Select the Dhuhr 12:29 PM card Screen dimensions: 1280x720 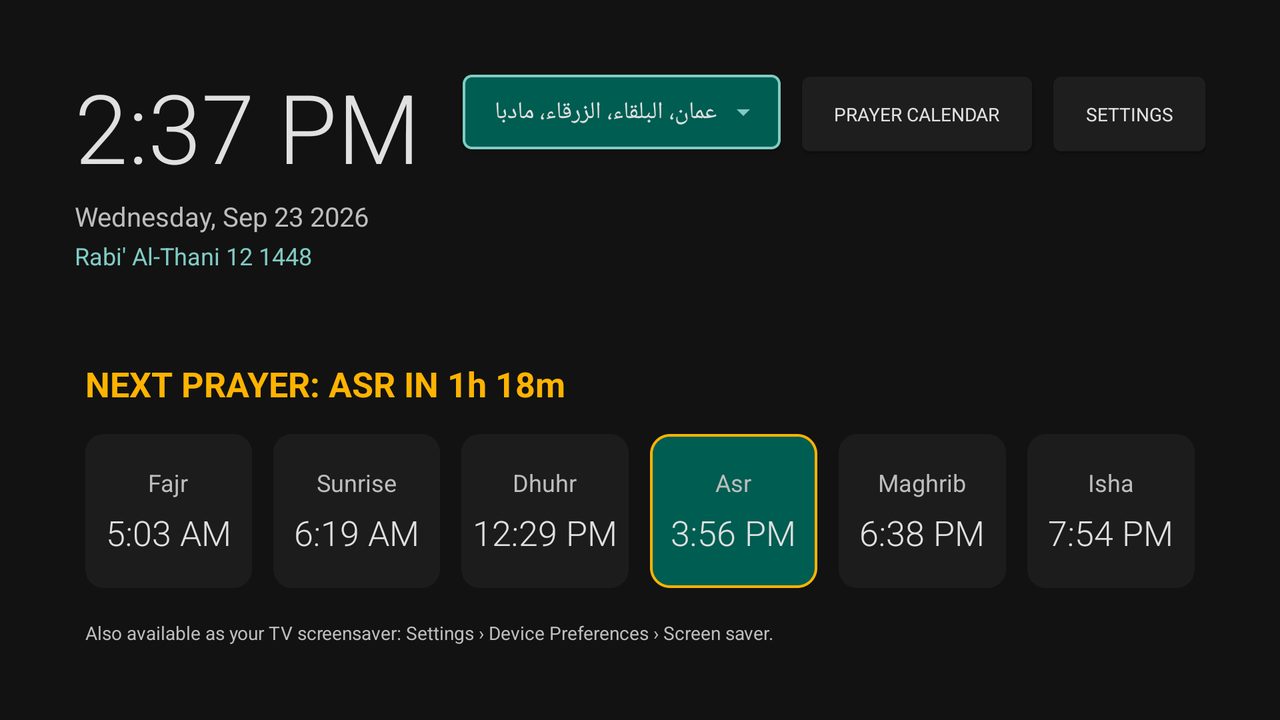(x=545, y=511)
